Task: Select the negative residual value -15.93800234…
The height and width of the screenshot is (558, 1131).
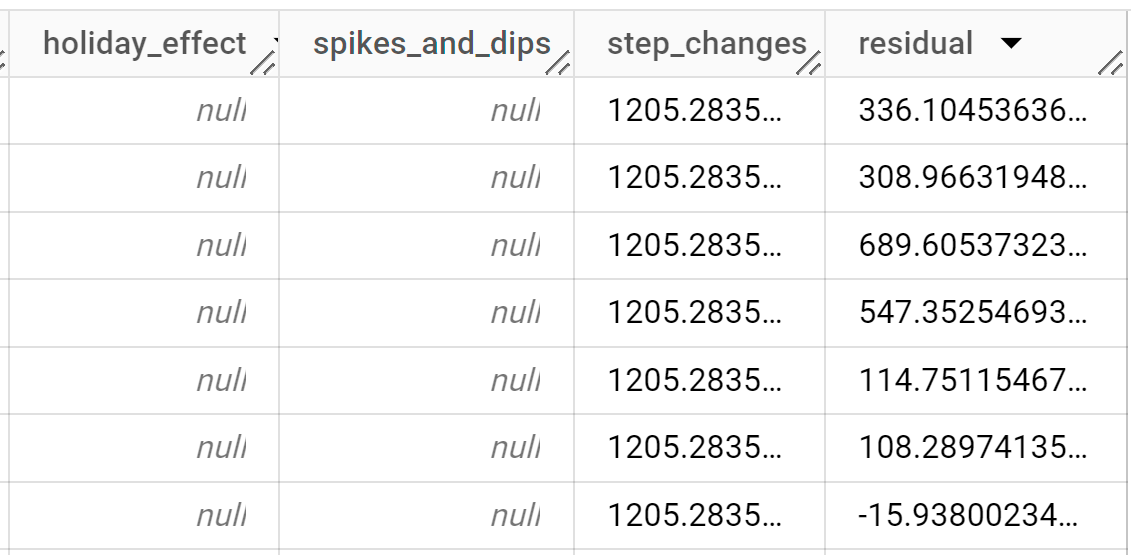Action: [969, 516]
